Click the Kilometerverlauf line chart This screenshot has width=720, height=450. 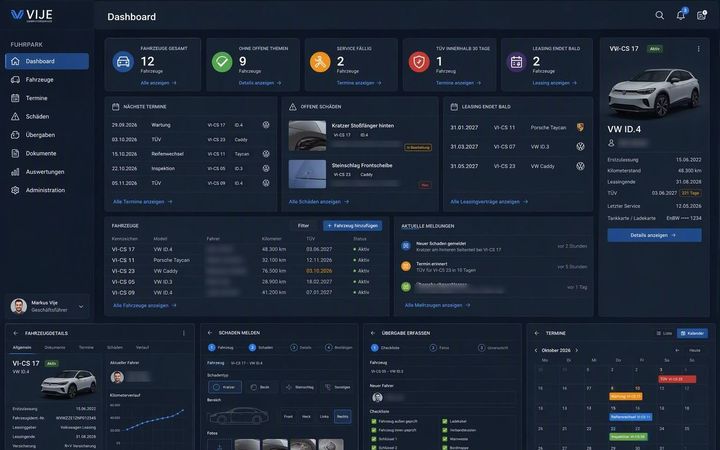(148, 422)
